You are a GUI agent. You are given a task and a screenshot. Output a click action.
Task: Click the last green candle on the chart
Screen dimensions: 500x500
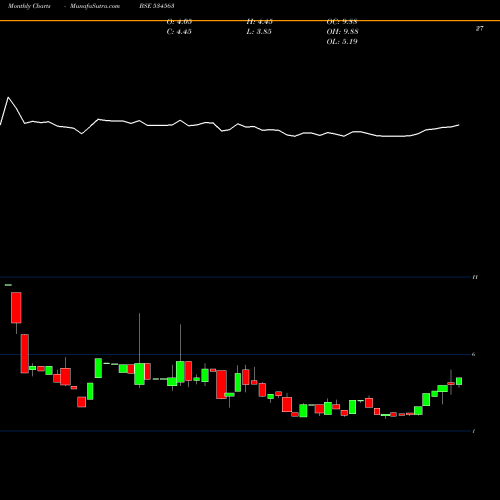click(x=459, y=381)
